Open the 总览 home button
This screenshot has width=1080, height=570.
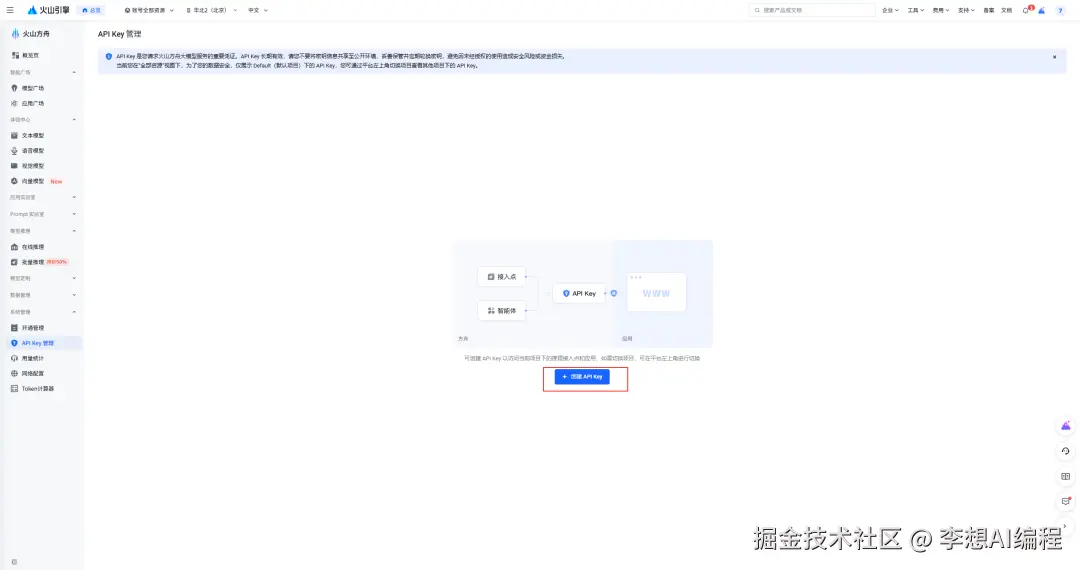click(x=92, y=10)
